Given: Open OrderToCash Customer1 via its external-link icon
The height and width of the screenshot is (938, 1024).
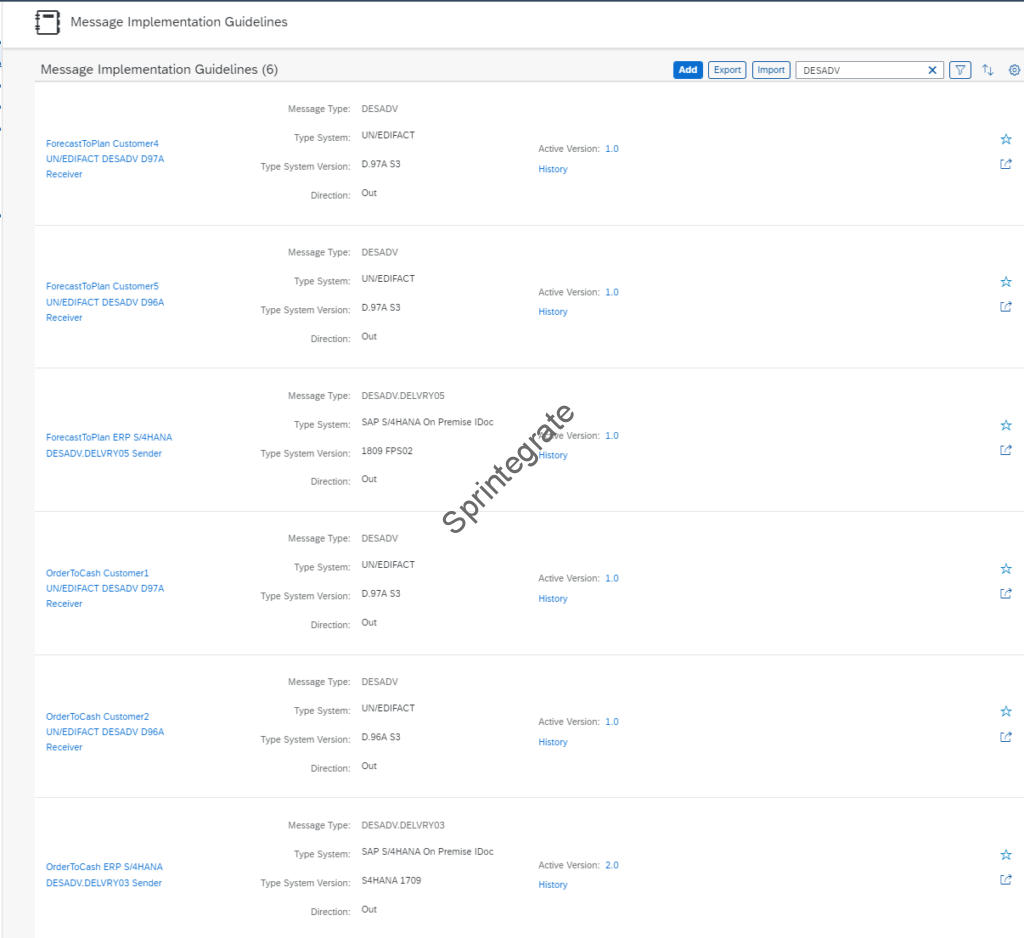Looking at the screenshot, I should (x=1005, y=593).
